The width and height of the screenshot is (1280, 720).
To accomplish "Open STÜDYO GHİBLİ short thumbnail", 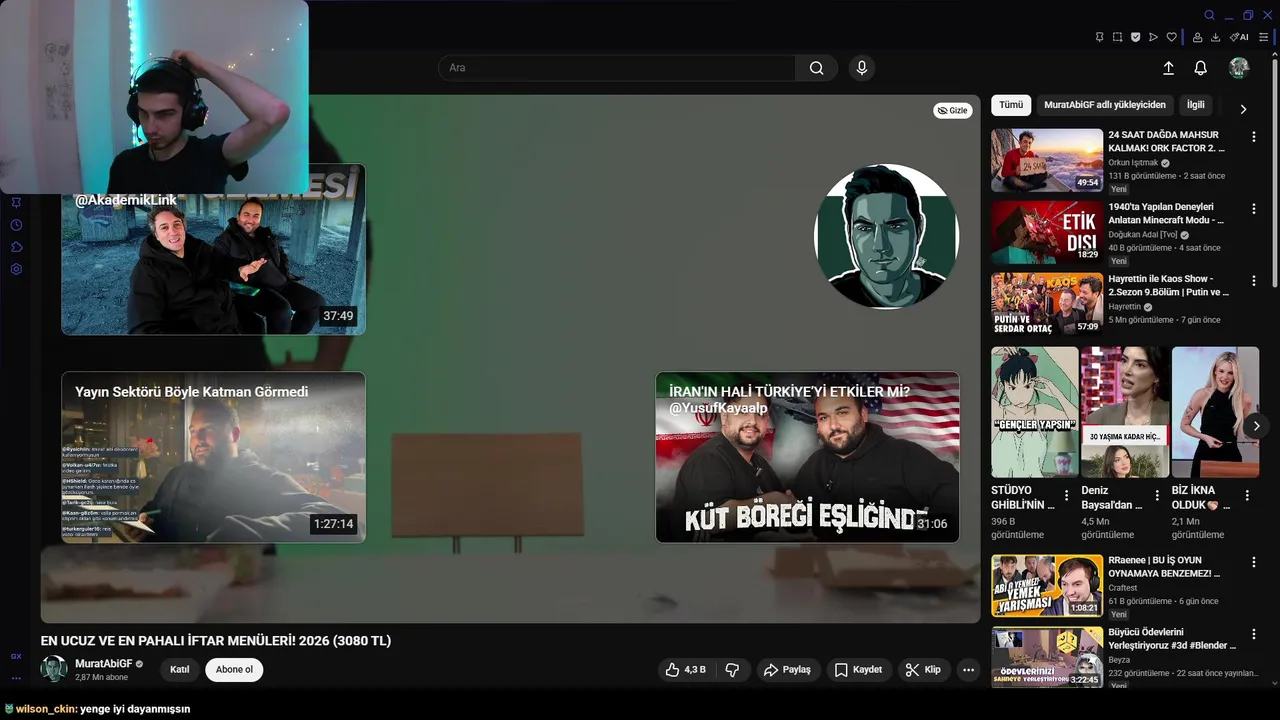I will tap(1035, 412).
